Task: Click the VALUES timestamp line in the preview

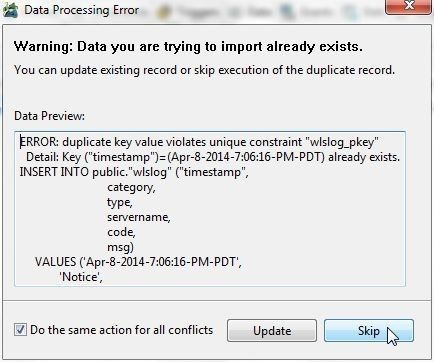Action: [x=138, y=262]
